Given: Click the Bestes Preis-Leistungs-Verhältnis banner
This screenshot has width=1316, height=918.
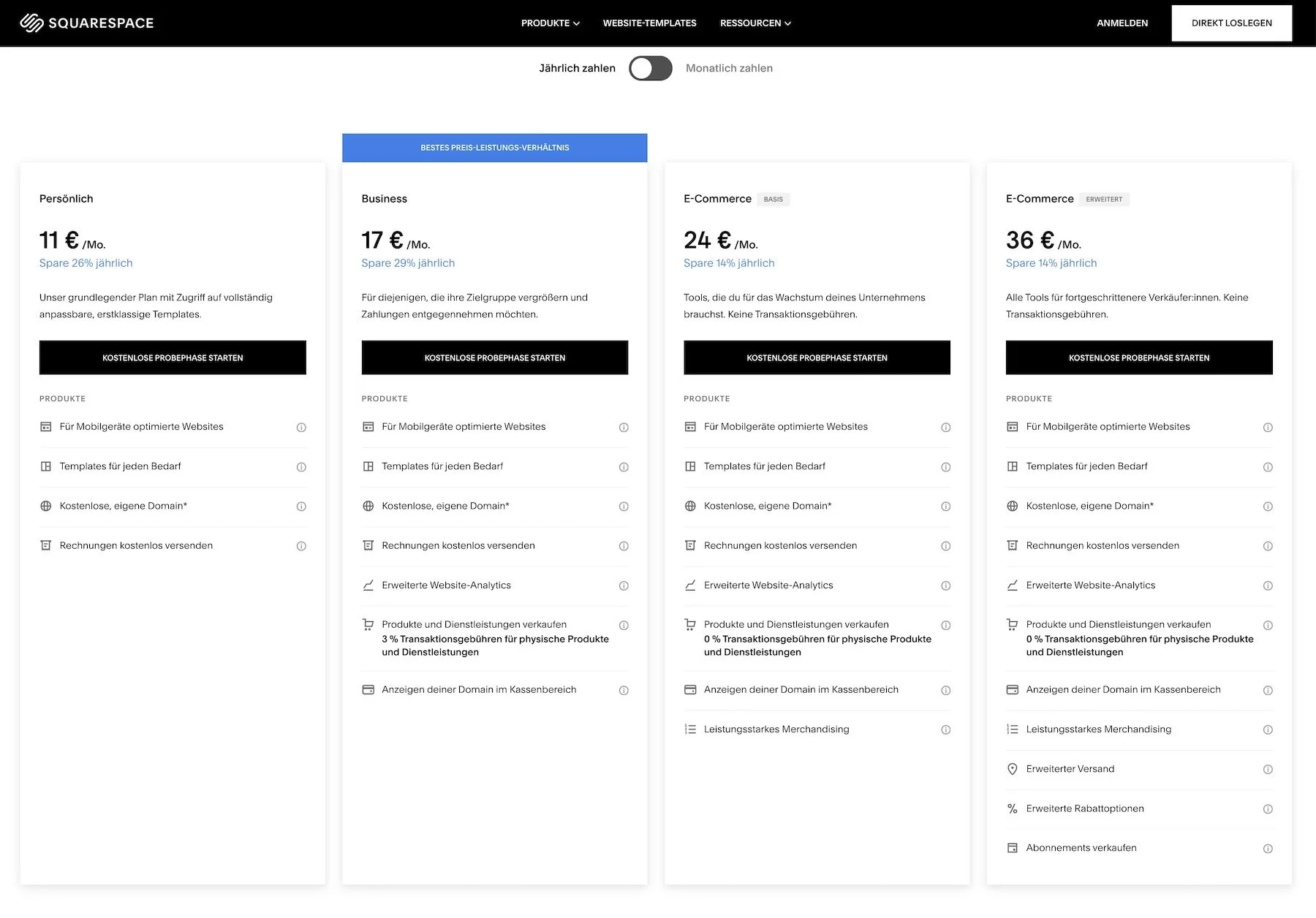Looking at the screenshot, I should tap(495, 148).
